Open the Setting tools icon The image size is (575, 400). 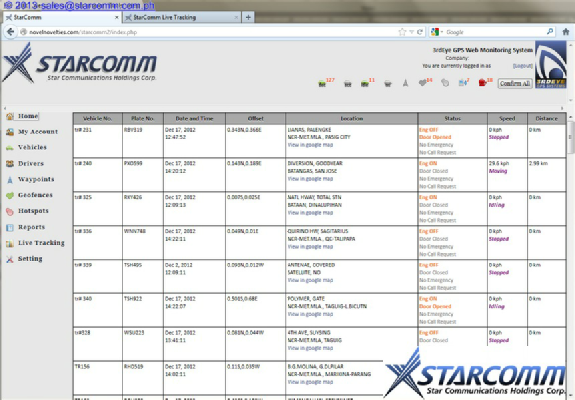tap(10, 259)
